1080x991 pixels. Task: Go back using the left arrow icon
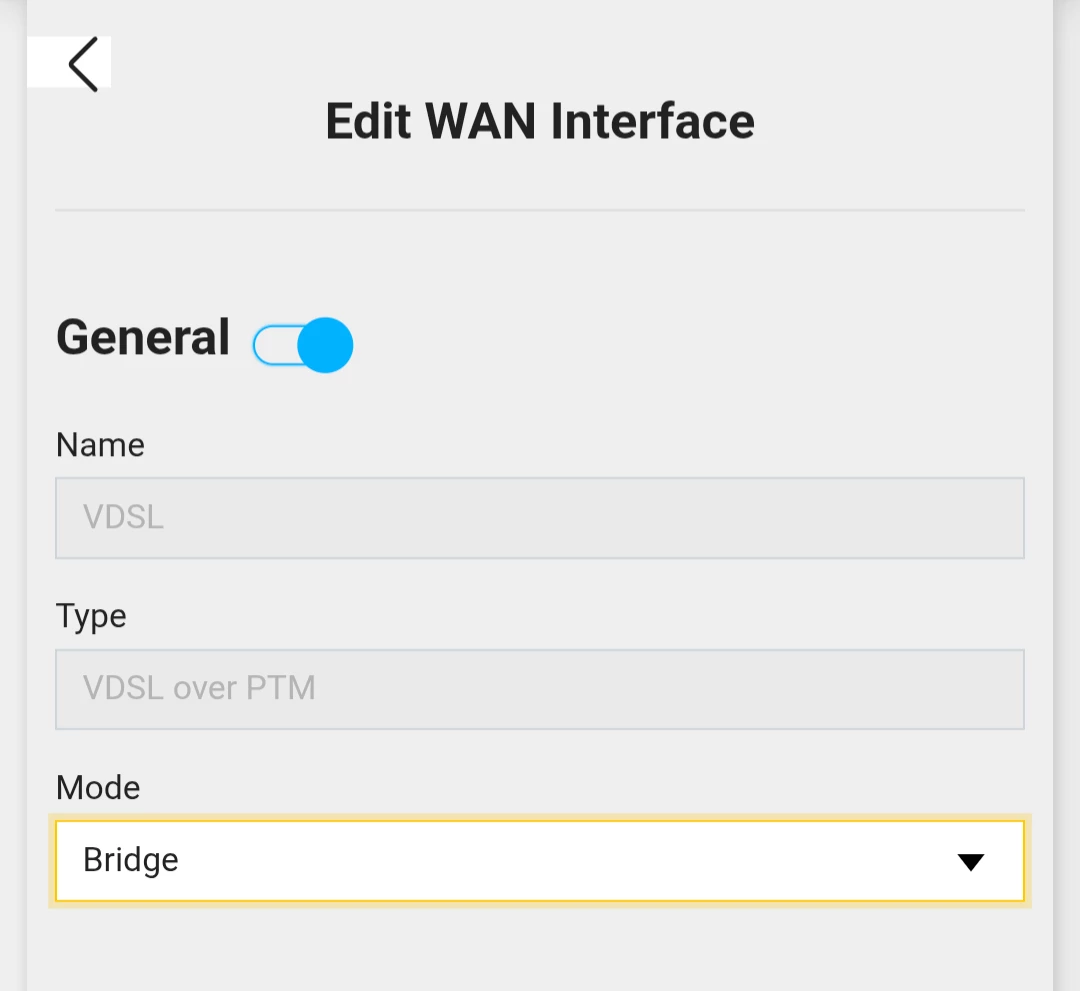pyautogui.click(x=82, y=64)
